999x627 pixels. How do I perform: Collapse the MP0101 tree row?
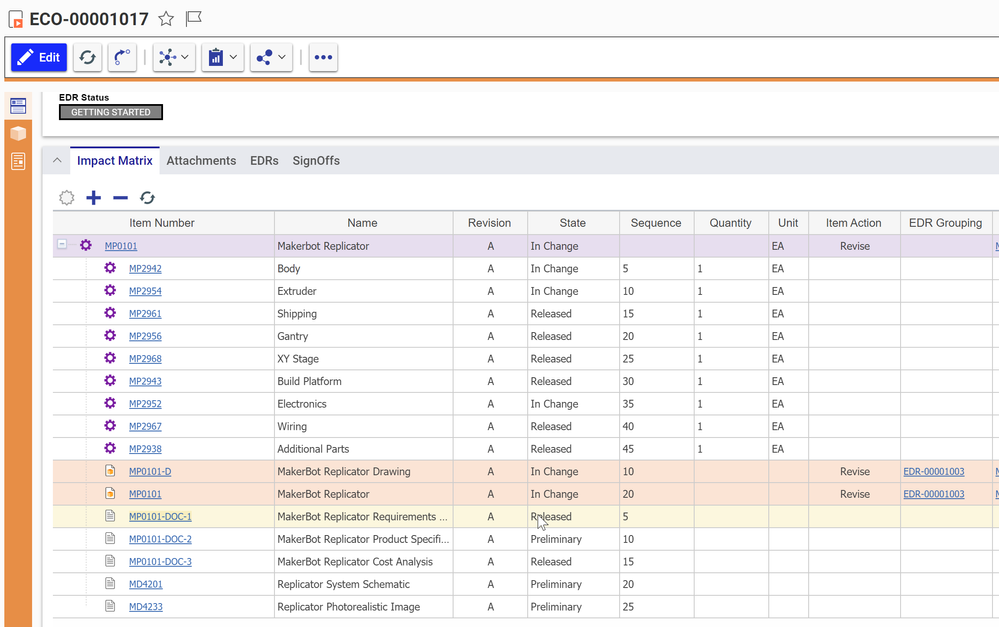pyautogui.click(x=62, y=245)
